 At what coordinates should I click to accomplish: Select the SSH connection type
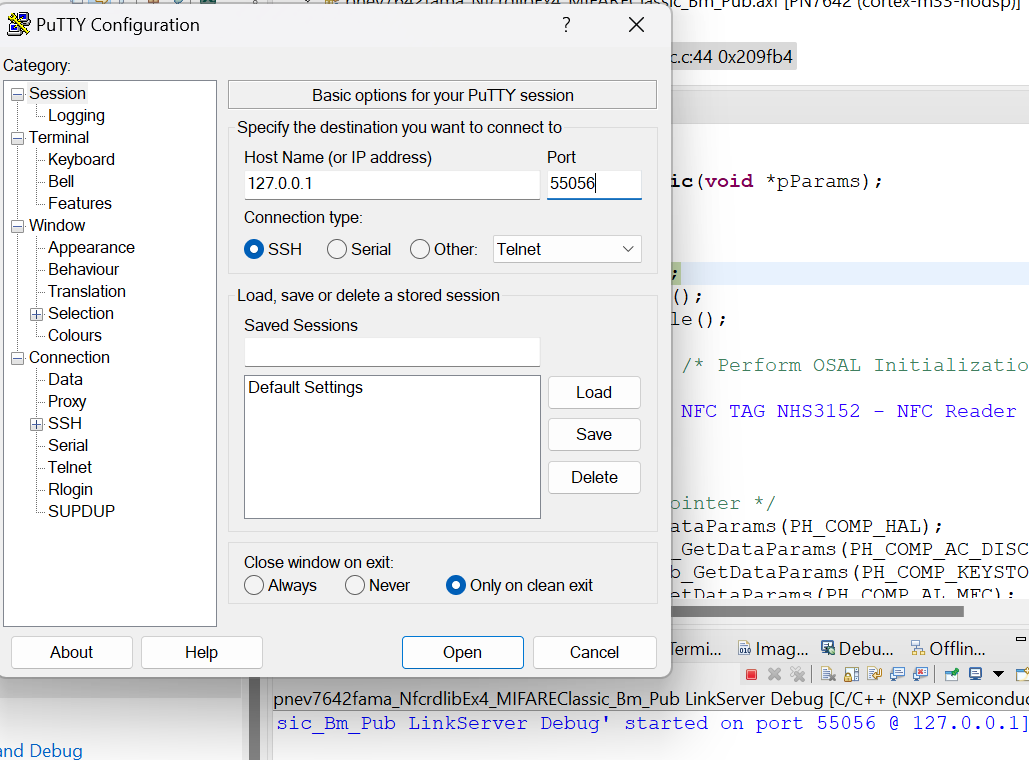[253, 249]
